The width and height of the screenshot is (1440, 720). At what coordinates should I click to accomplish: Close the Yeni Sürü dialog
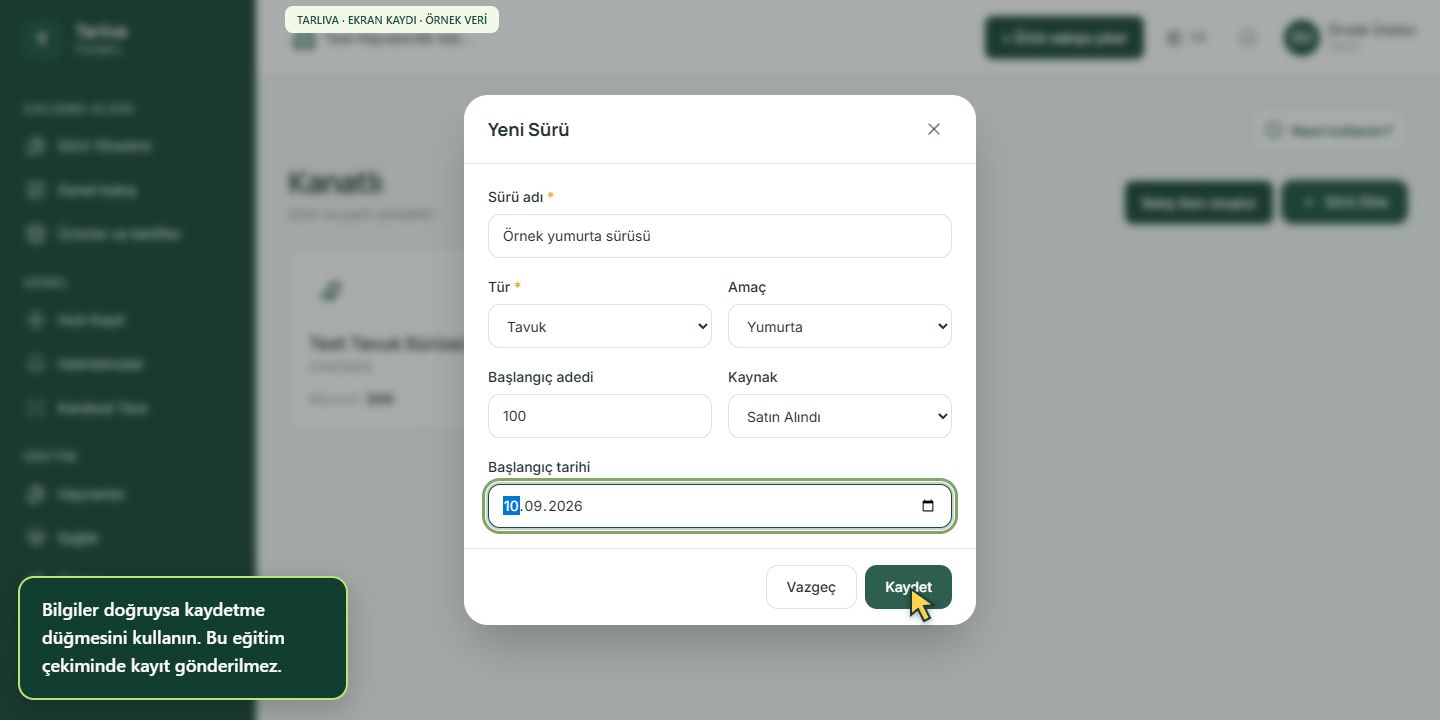point(934,129)
